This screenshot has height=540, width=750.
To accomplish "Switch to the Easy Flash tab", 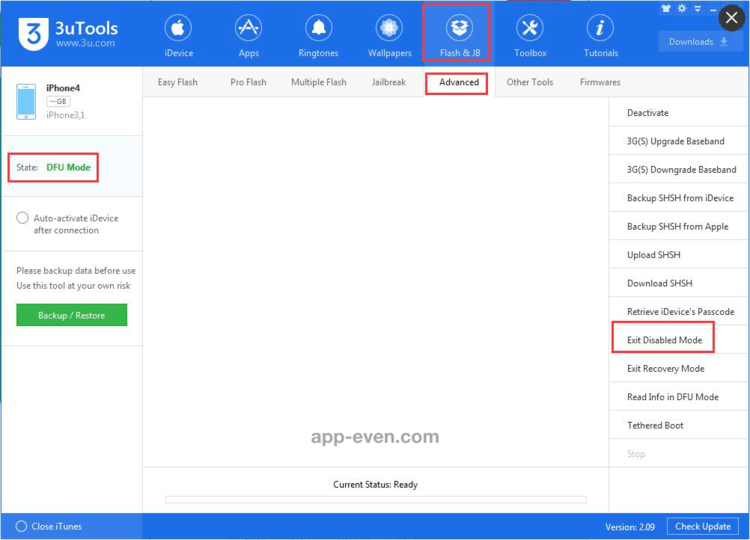I will point(177,82).
